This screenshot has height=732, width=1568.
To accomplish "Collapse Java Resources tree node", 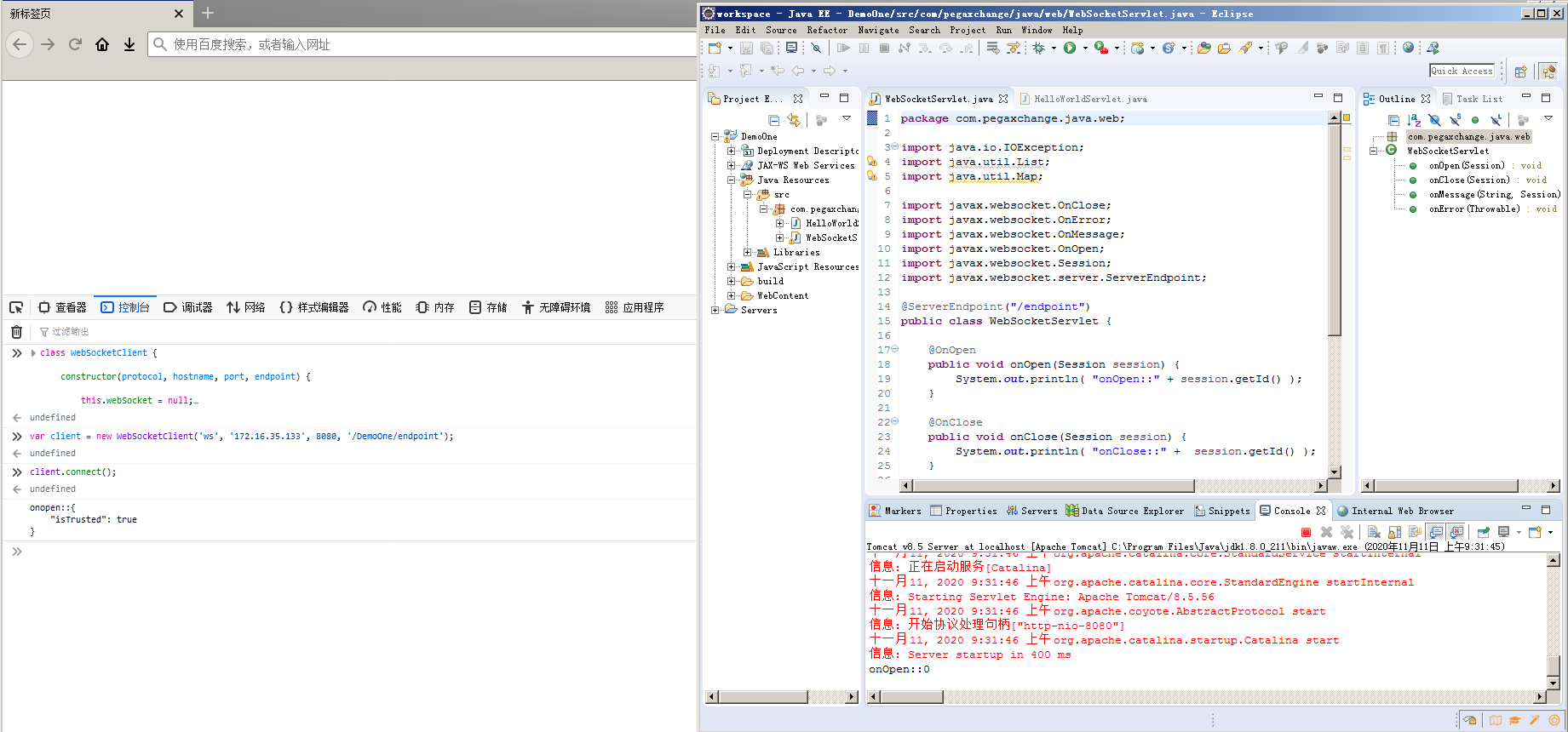I will click(731, 180).
